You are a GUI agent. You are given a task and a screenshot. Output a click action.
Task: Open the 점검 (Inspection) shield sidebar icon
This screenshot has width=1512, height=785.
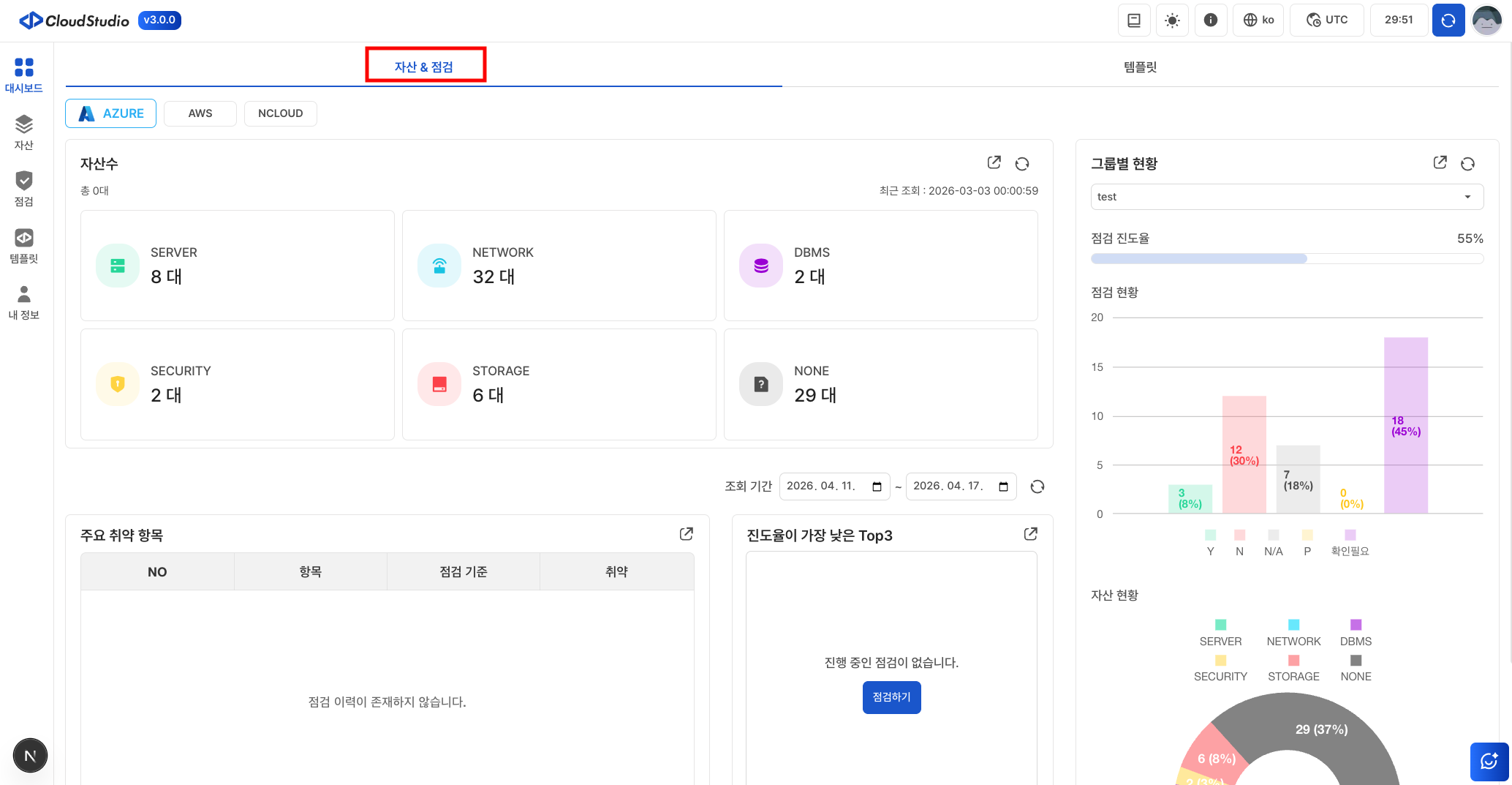tap(23, 189)
